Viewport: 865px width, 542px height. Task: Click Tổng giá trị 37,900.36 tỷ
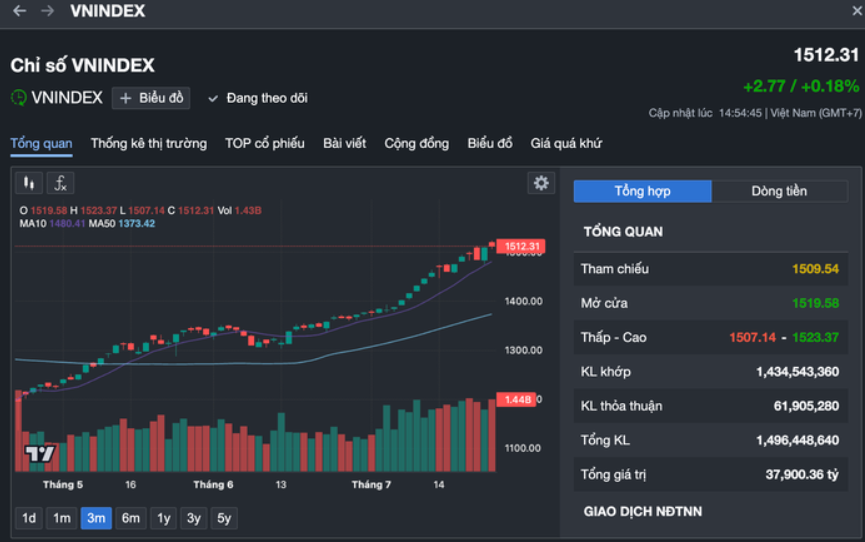(802, 474)
